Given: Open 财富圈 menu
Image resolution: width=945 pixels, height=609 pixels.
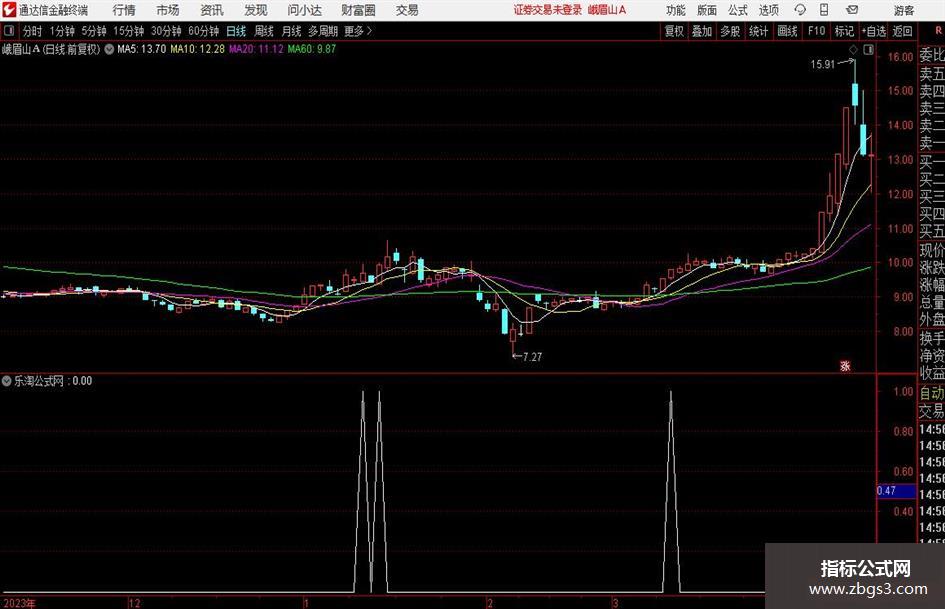Looking at the screenshot, I should coord(358,10).
